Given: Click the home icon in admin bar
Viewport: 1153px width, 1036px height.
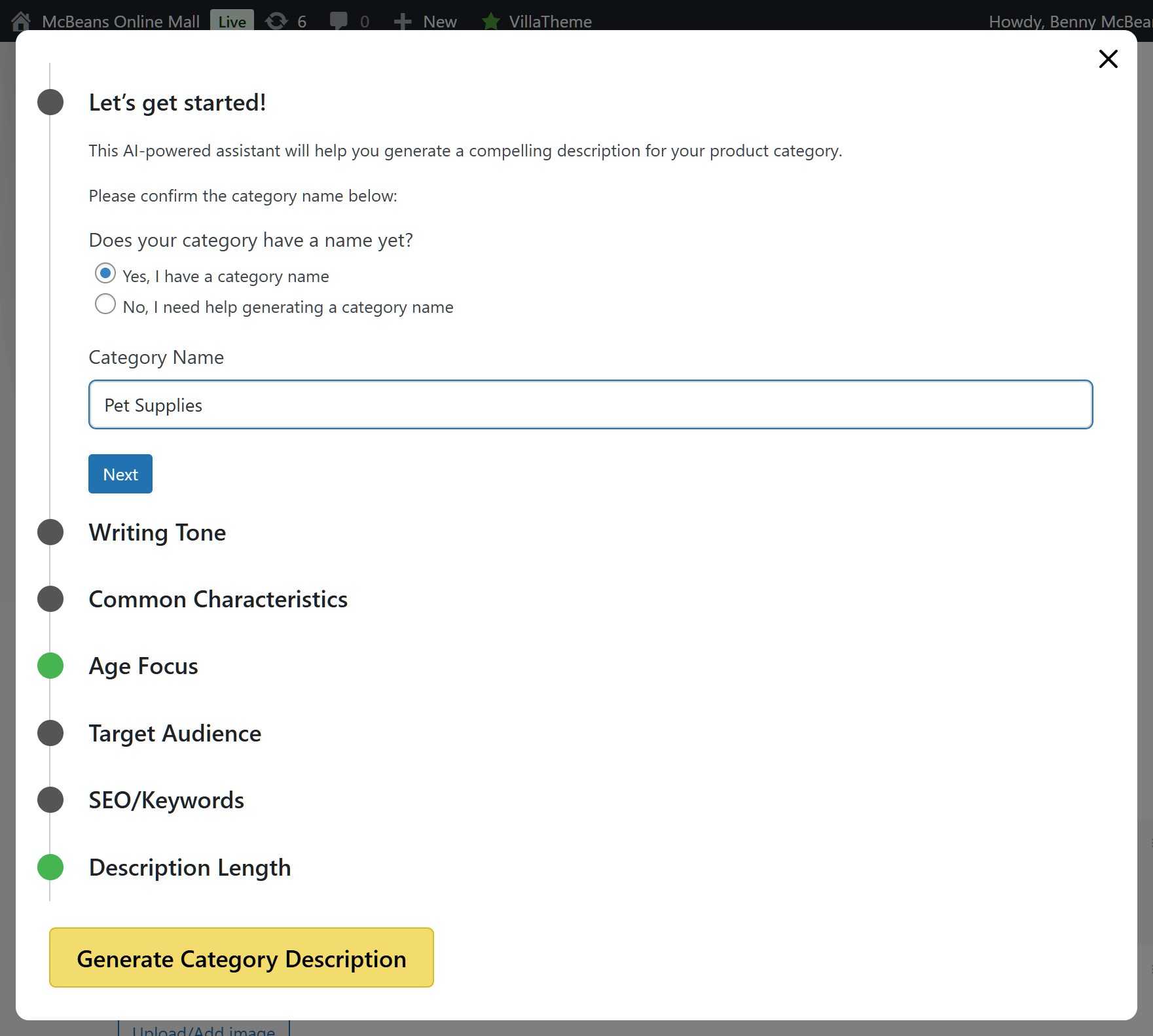Looking at the screenshot, I should (21, 21).
